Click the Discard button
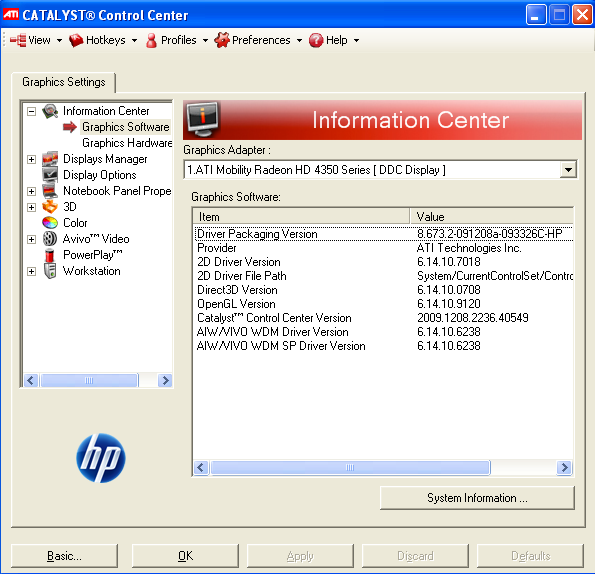The image size is (595, 574). 415,556
